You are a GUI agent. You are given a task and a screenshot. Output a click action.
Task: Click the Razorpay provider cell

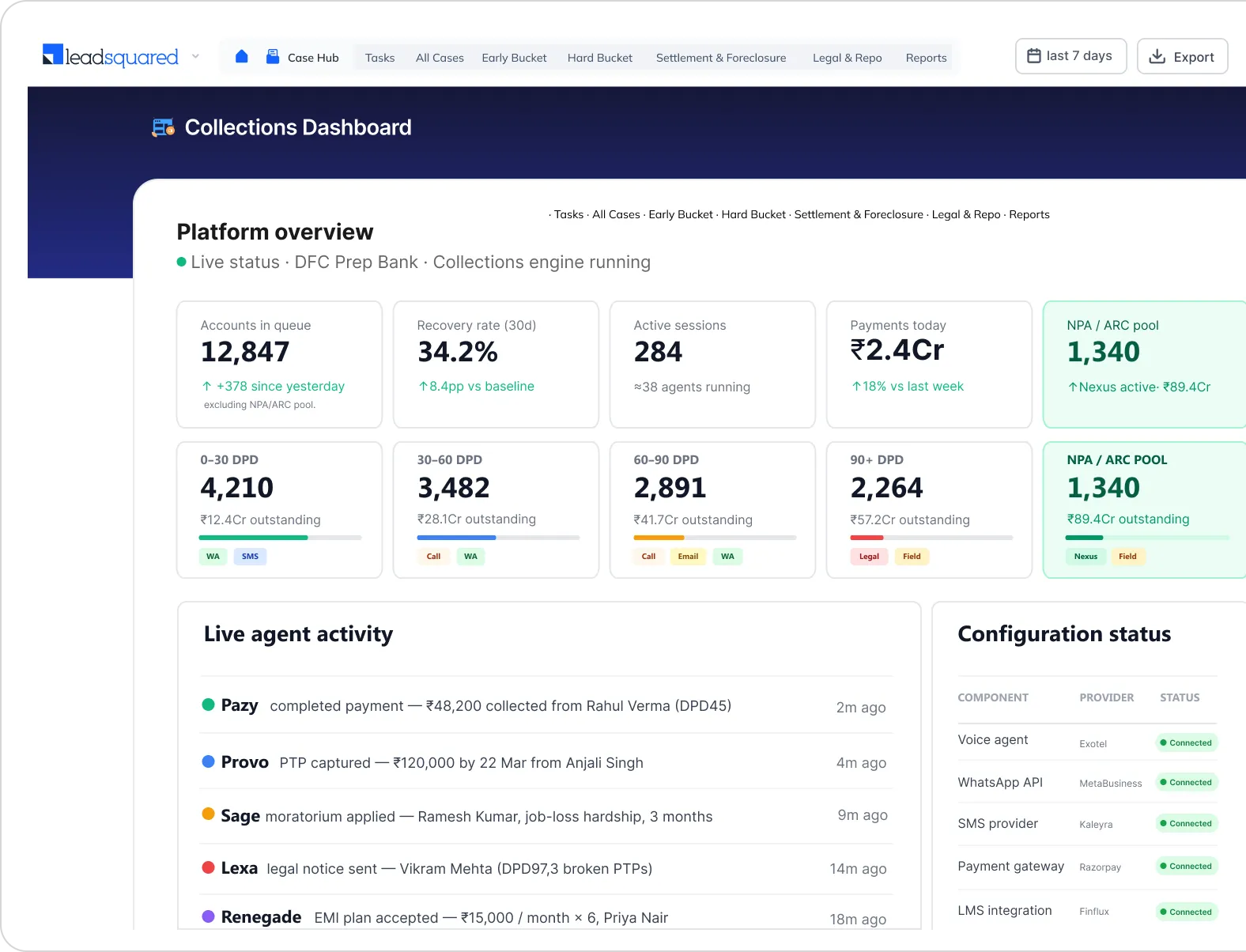pyautogui.click(x=1101, y=867)
